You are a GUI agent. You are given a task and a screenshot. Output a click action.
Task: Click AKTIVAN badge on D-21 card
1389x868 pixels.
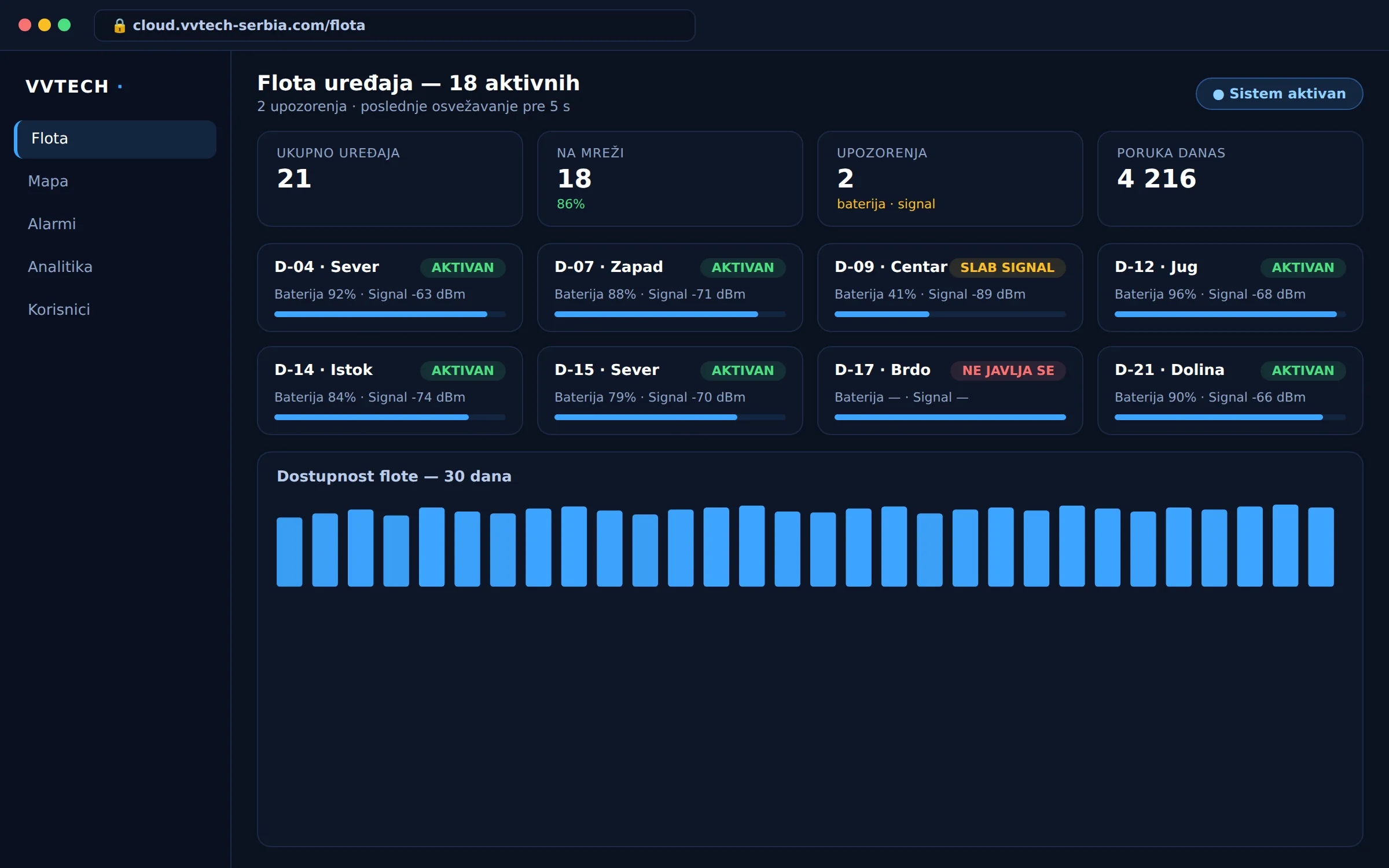pyautogui.click(x=1303, y=371)
